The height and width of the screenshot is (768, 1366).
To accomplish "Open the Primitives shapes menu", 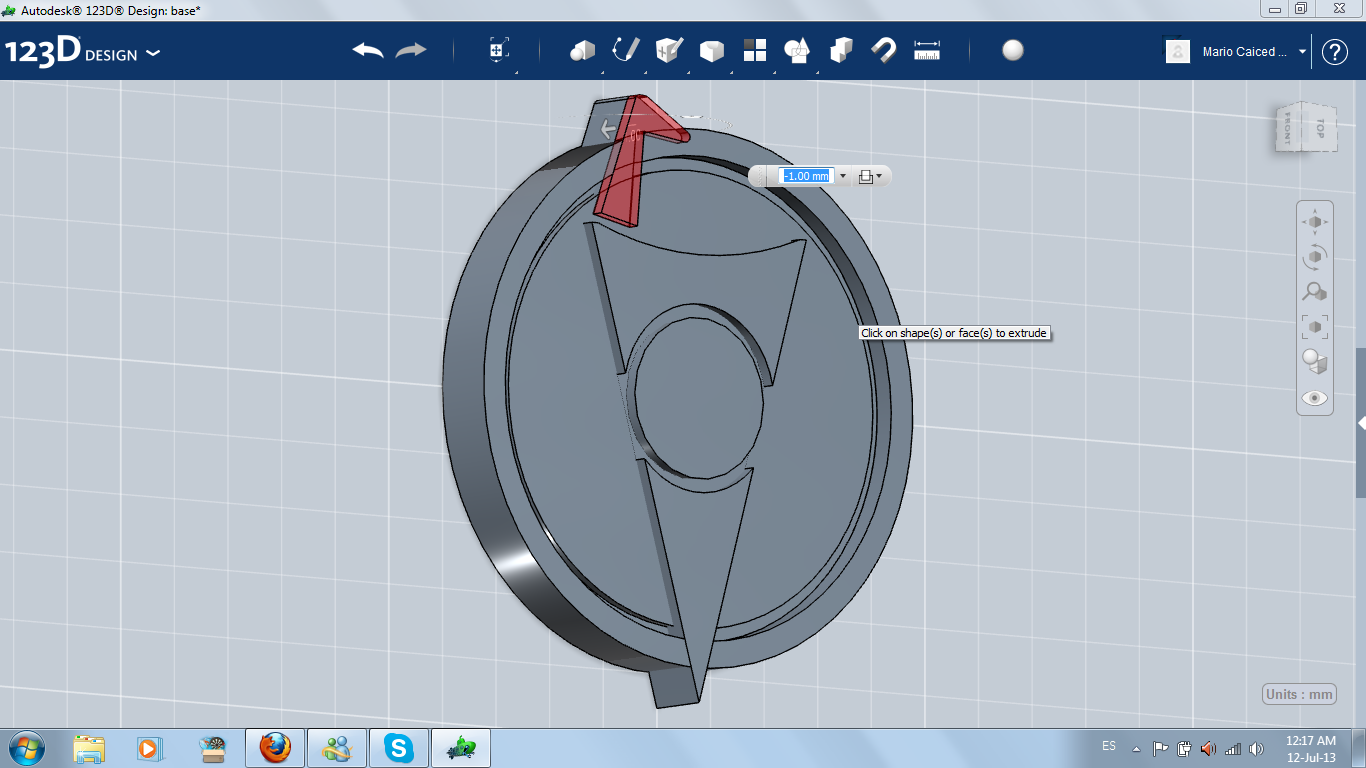I will click(582, 50).
